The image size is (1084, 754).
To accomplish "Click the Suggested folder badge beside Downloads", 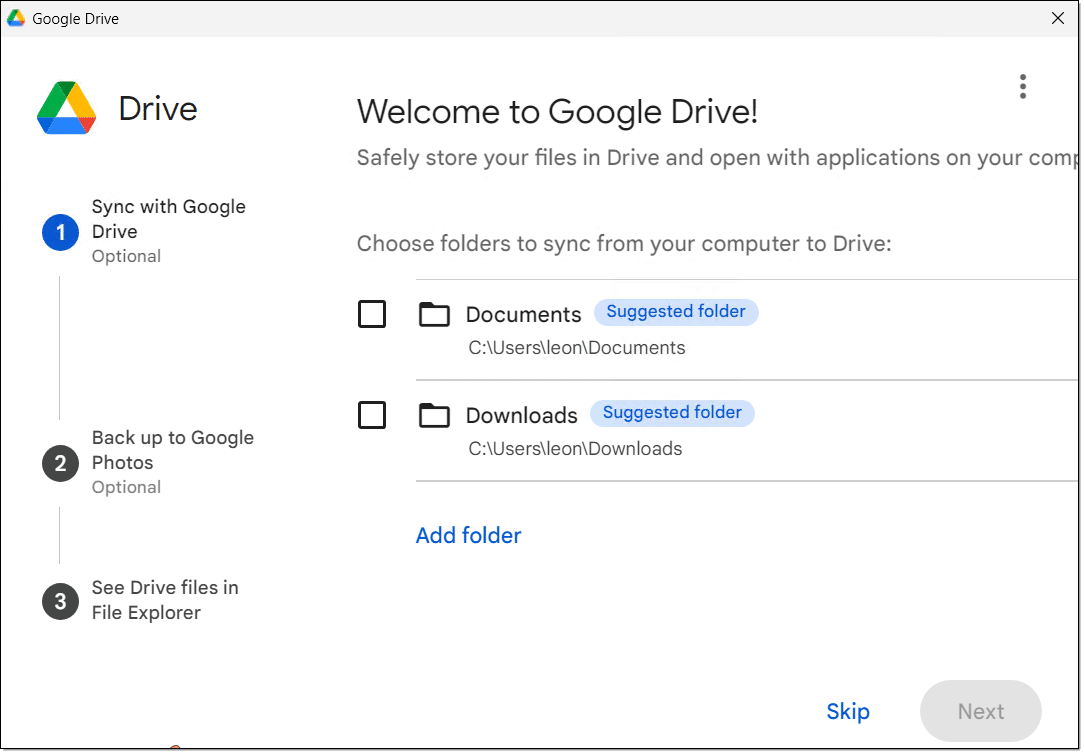I will pyautogui.click(x=672, y=413).
